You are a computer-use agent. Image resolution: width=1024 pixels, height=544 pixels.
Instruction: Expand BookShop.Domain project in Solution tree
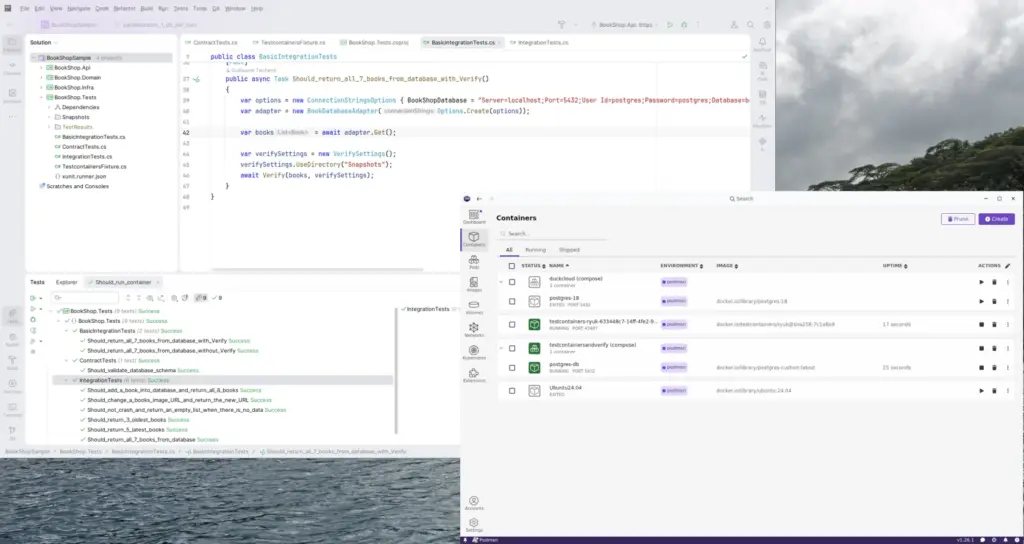[x=41, y=77]
